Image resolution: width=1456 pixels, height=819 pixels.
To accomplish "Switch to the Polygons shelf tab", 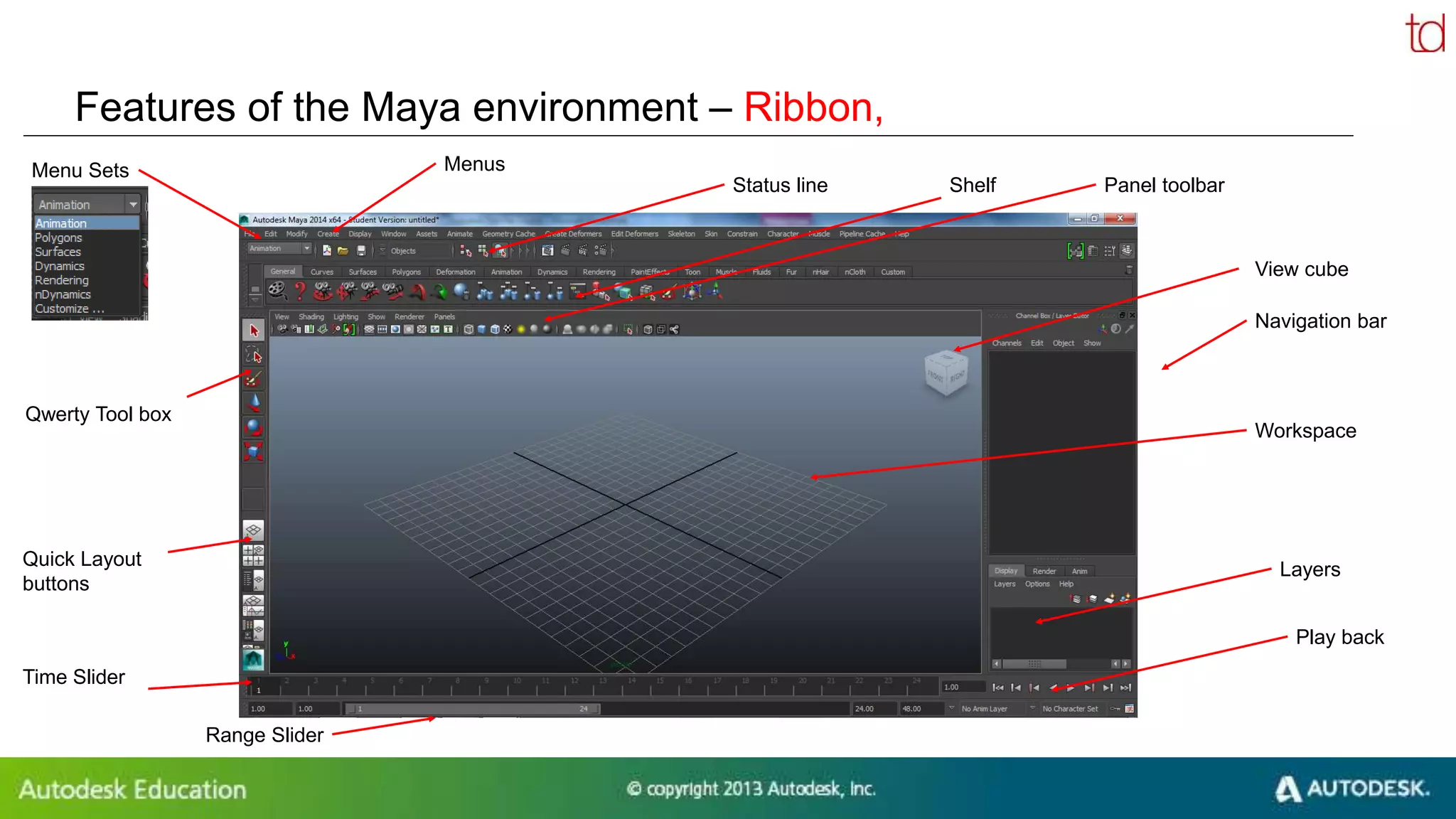I will [406, 272].
